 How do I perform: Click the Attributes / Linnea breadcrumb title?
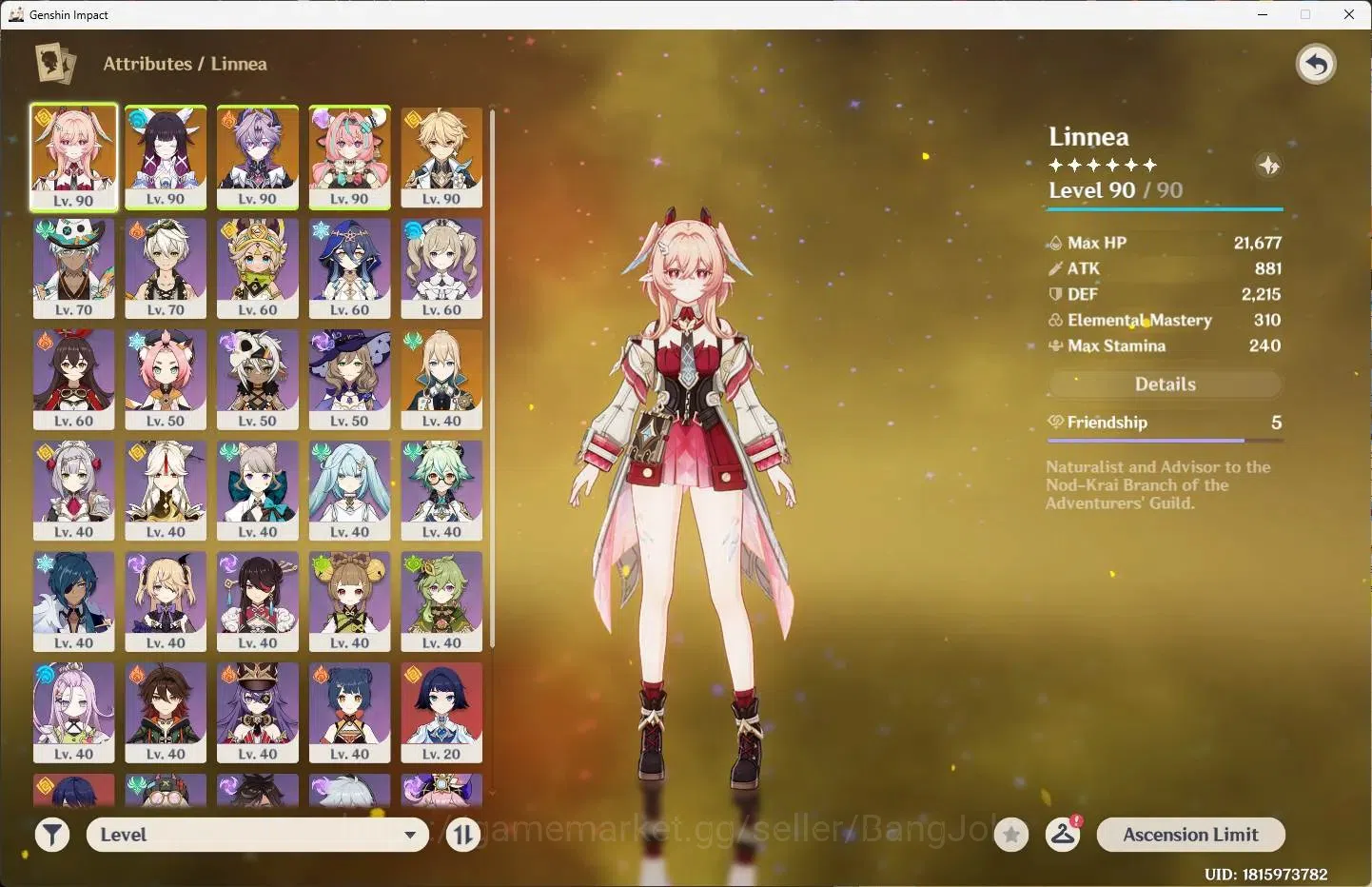(x=185, y=64)
